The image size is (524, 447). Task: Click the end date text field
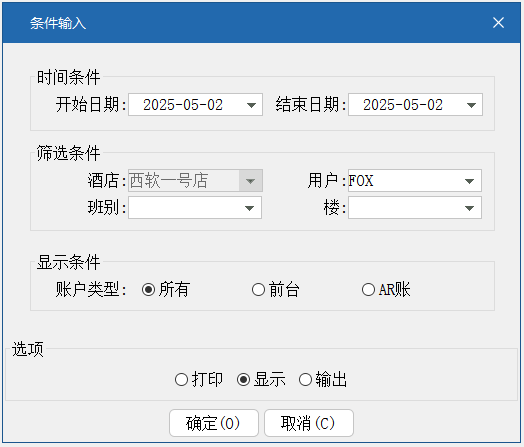[405, 105]
